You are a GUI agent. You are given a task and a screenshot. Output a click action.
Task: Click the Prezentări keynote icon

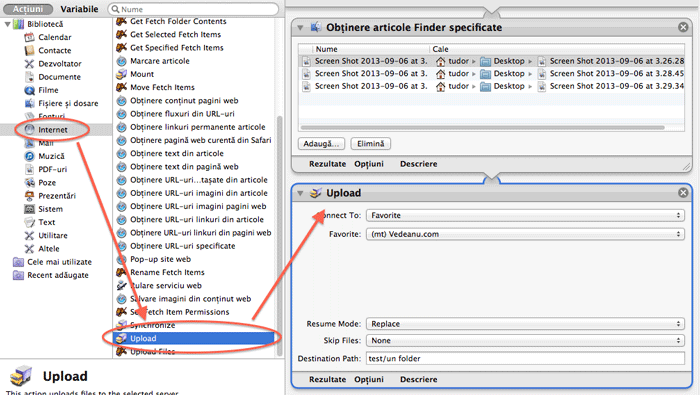29,195
